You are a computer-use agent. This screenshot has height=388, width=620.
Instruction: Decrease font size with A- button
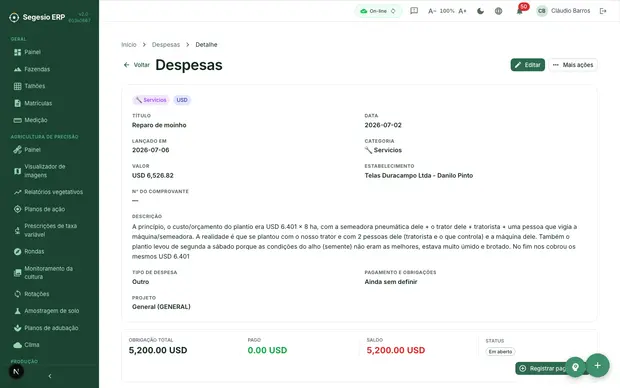pos(432,11)
